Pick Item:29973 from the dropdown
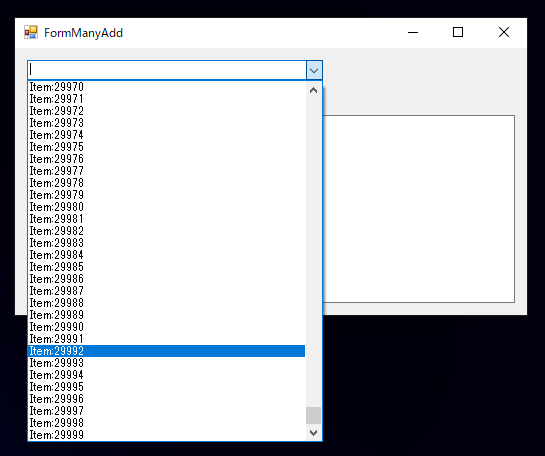Image resolution: width=545 pixels, height=456 pixels. click(x=166, y=123)
